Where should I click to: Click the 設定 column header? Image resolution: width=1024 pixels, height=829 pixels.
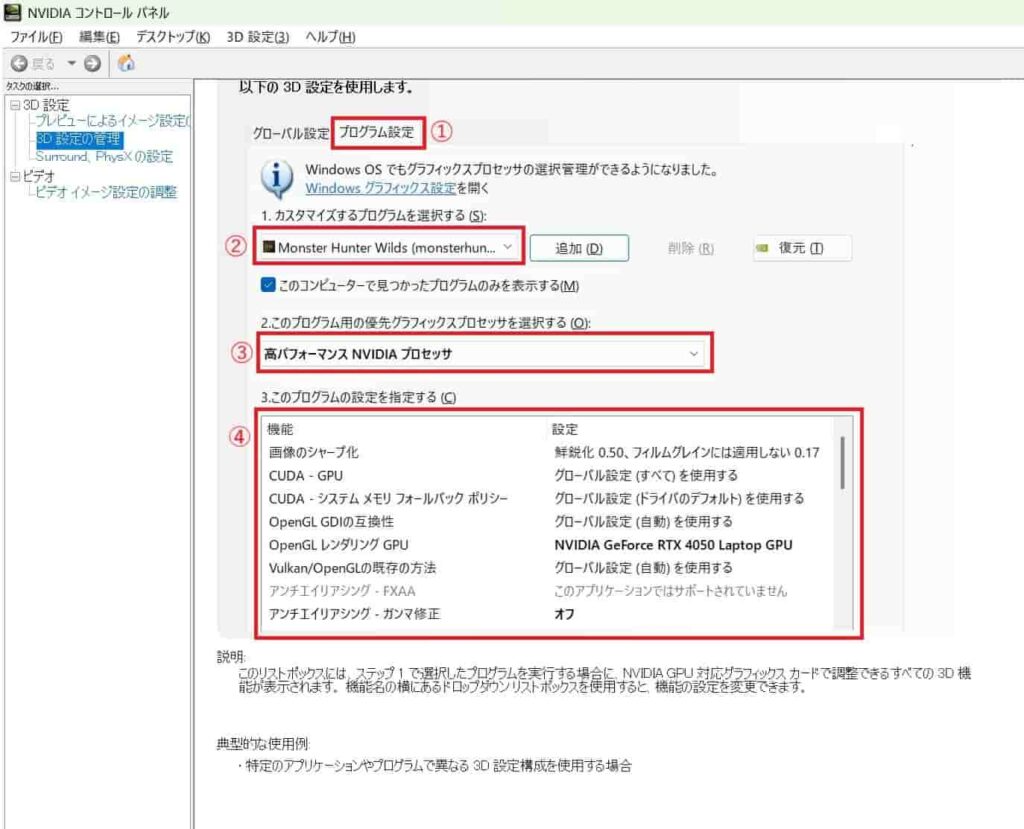tap(565, 429)
